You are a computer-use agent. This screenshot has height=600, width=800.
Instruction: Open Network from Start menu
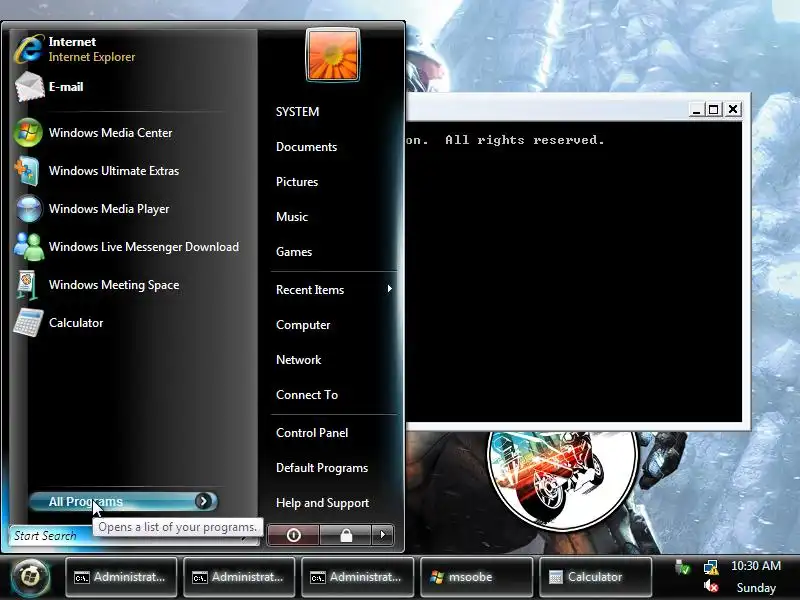(298, 360)
